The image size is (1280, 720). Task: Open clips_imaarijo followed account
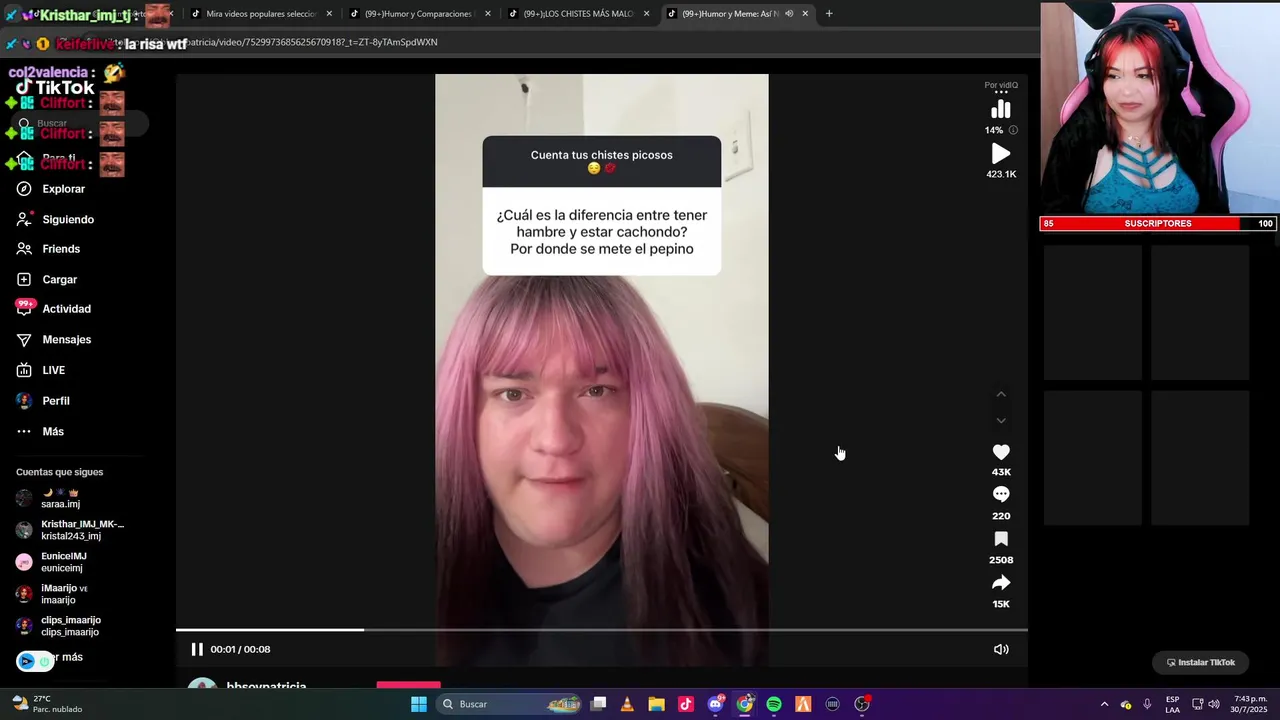(x=58, y=626)
